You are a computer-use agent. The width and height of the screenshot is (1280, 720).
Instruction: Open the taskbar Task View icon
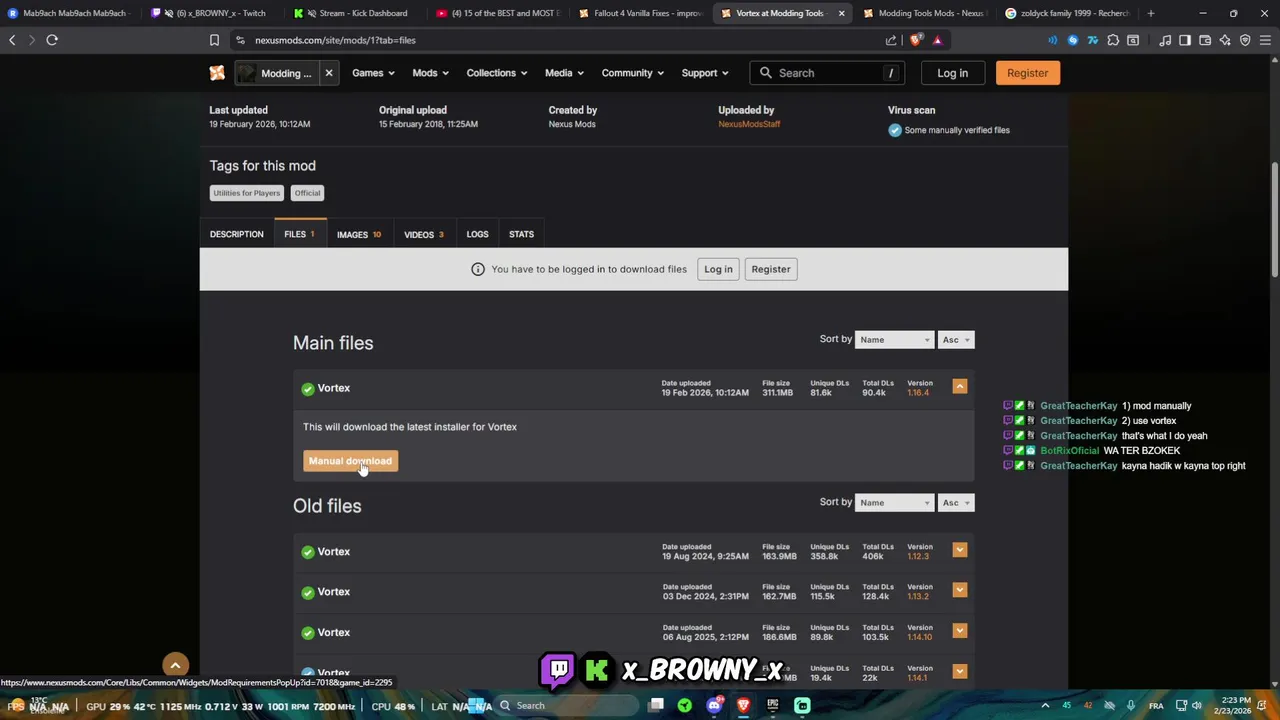[x=656, y=706]
